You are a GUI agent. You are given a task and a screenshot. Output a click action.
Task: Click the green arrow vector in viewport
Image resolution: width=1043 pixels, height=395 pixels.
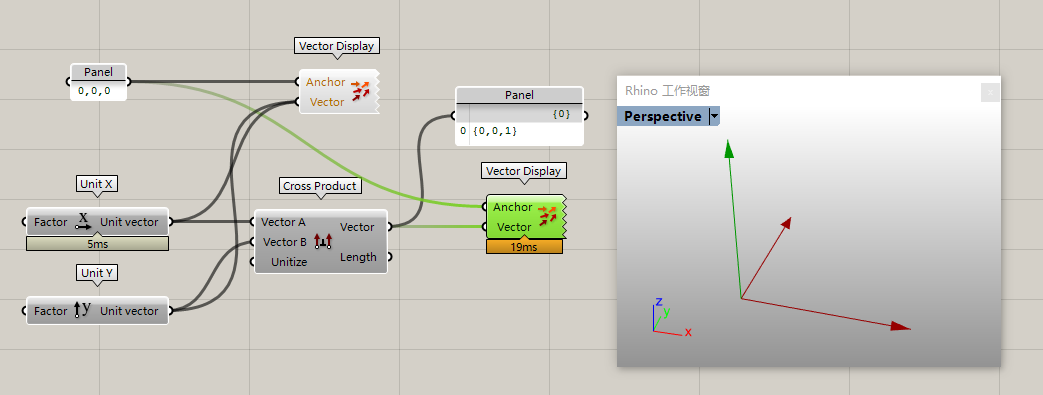coord(734,219)
